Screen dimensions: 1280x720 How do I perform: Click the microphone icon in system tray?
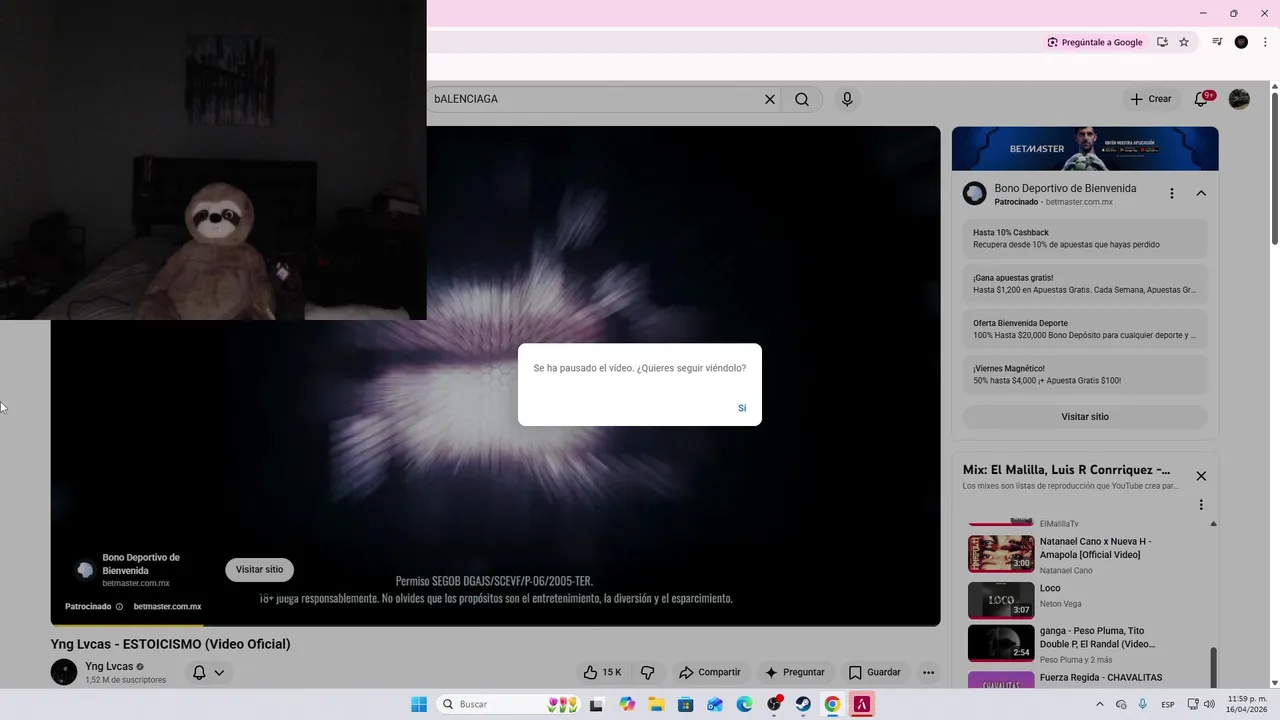(x=1143, y=704)
